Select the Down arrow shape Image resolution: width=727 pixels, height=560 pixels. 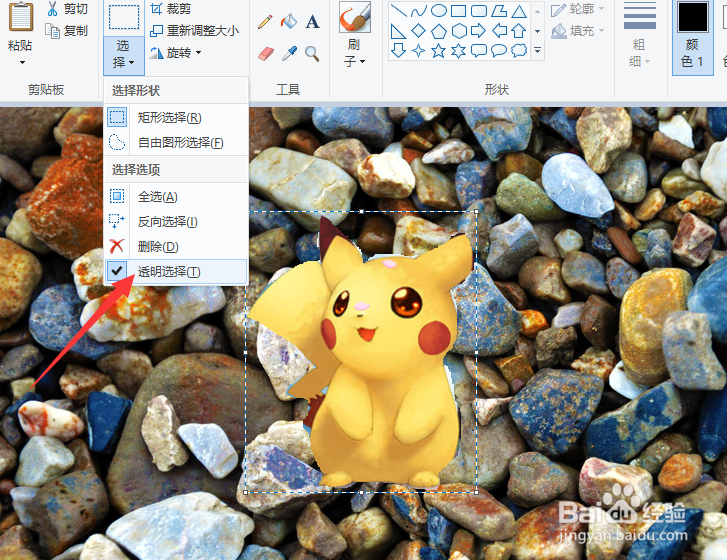(398, 51)
